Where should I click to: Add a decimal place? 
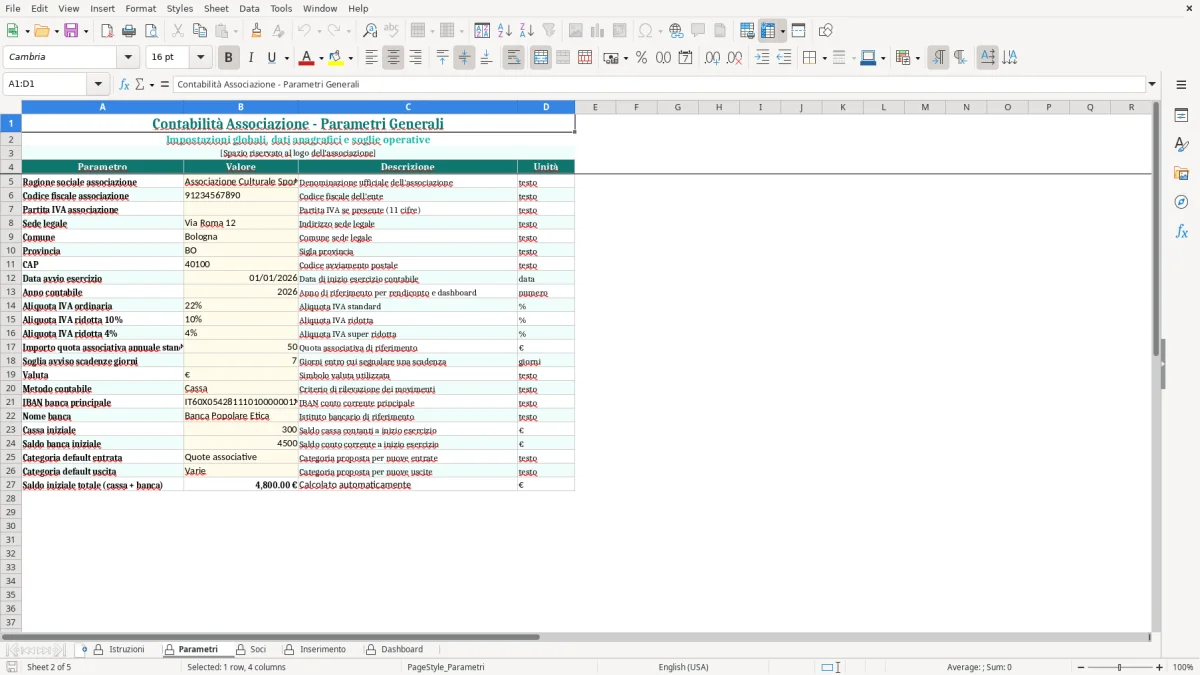pos(712,58)
